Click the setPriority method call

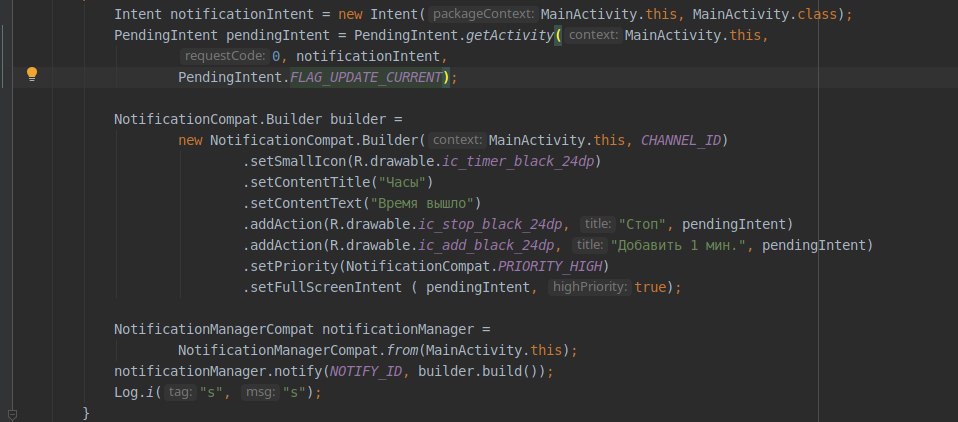click(x=294, y=267)
